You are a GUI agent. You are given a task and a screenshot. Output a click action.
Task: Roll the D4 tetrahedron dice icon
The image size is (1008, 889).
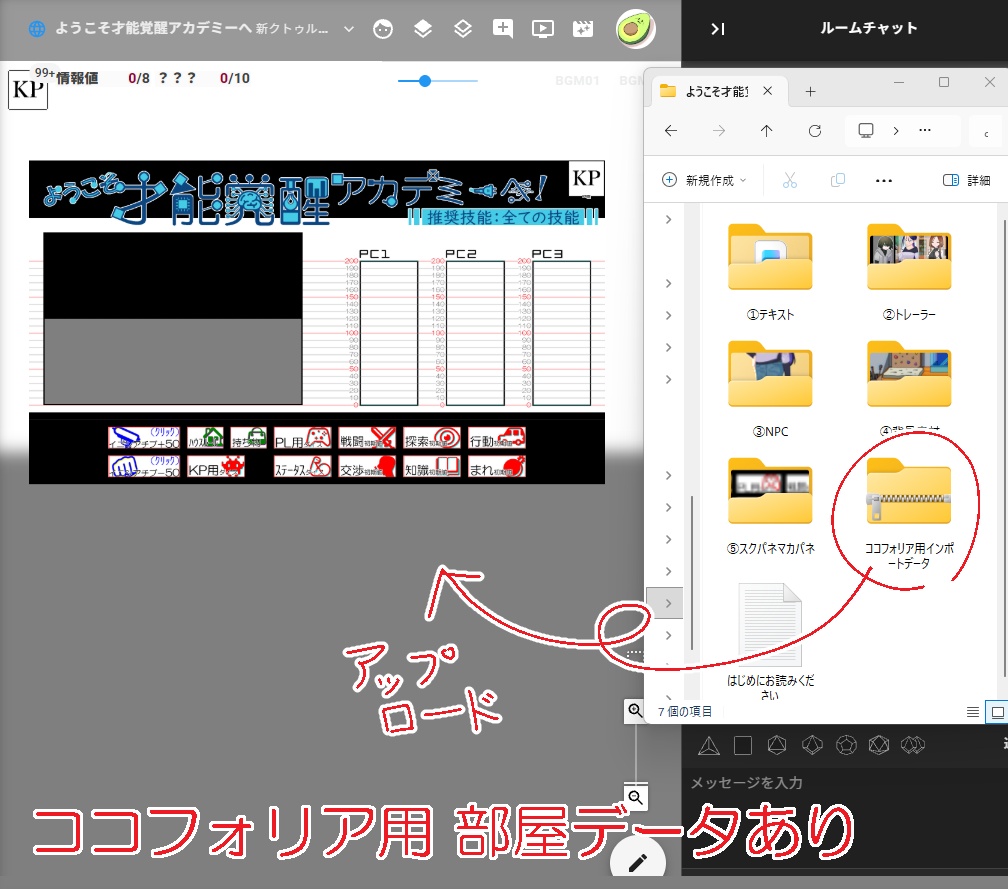coord(709,746)
